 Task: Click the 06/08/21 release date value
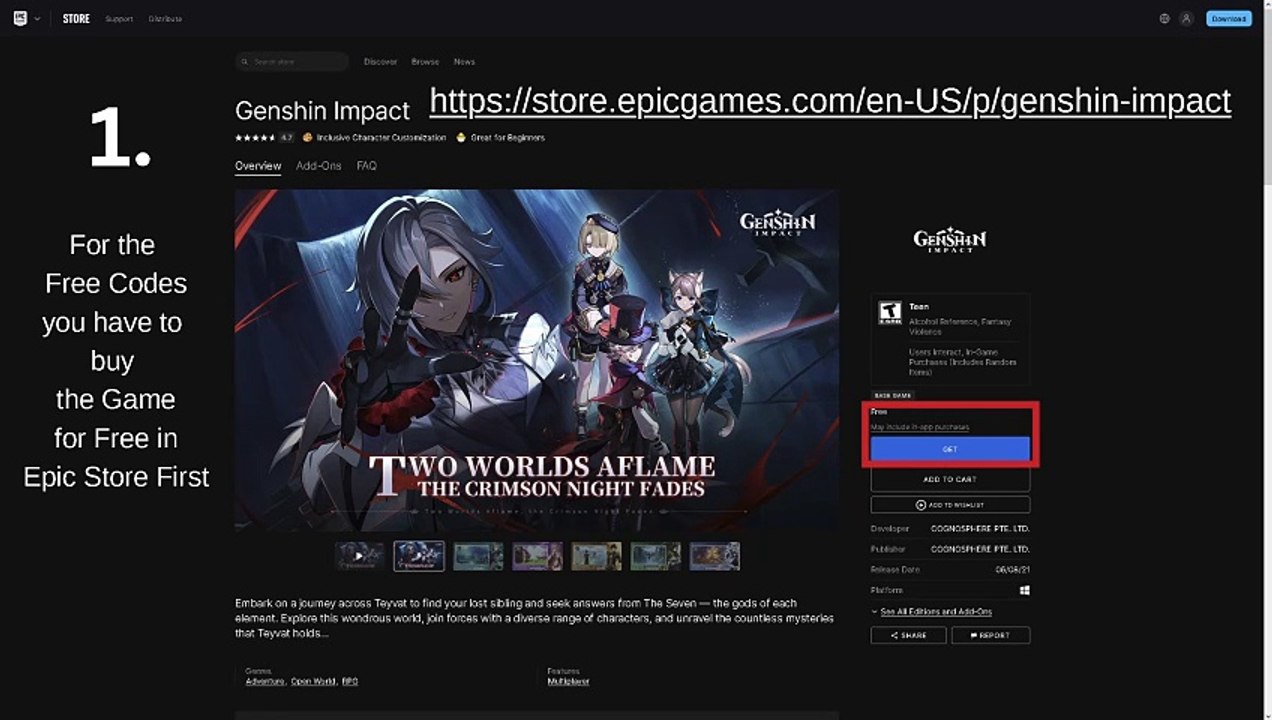tap(1013, 569)
